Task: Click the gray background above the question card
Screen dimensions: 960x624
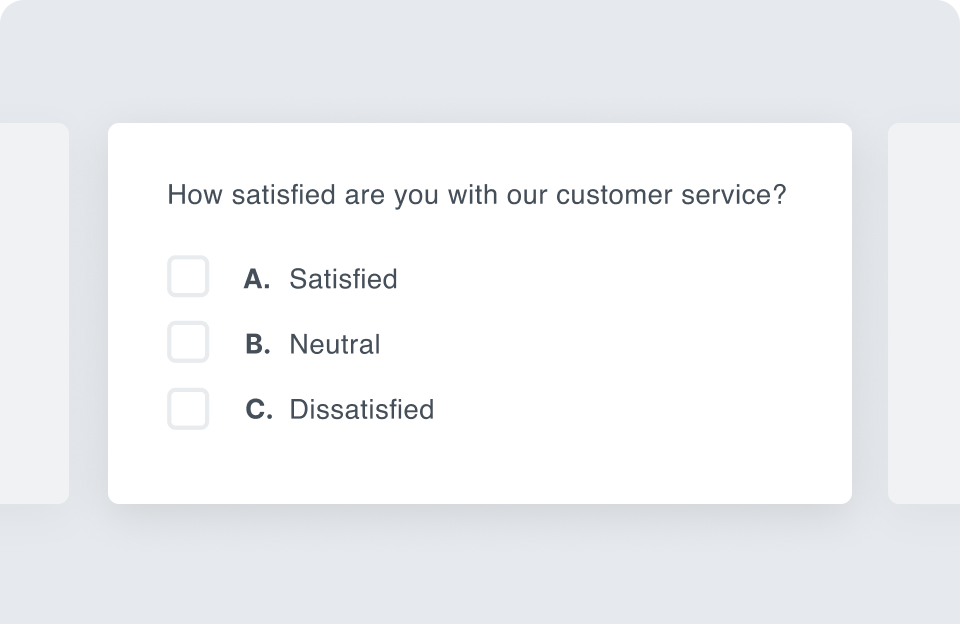Action: point(480,60)
